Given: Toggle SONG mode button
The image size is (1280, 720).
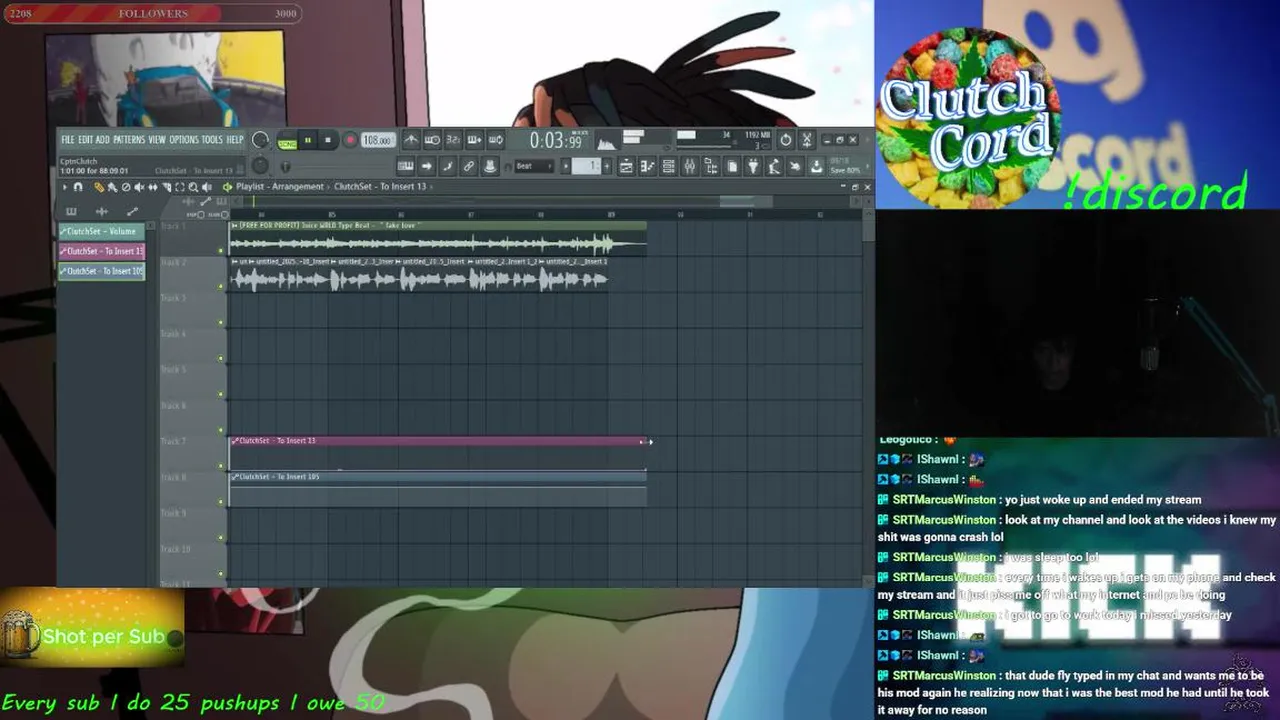Looking at the screenshot, I should (x=287, y=141).
